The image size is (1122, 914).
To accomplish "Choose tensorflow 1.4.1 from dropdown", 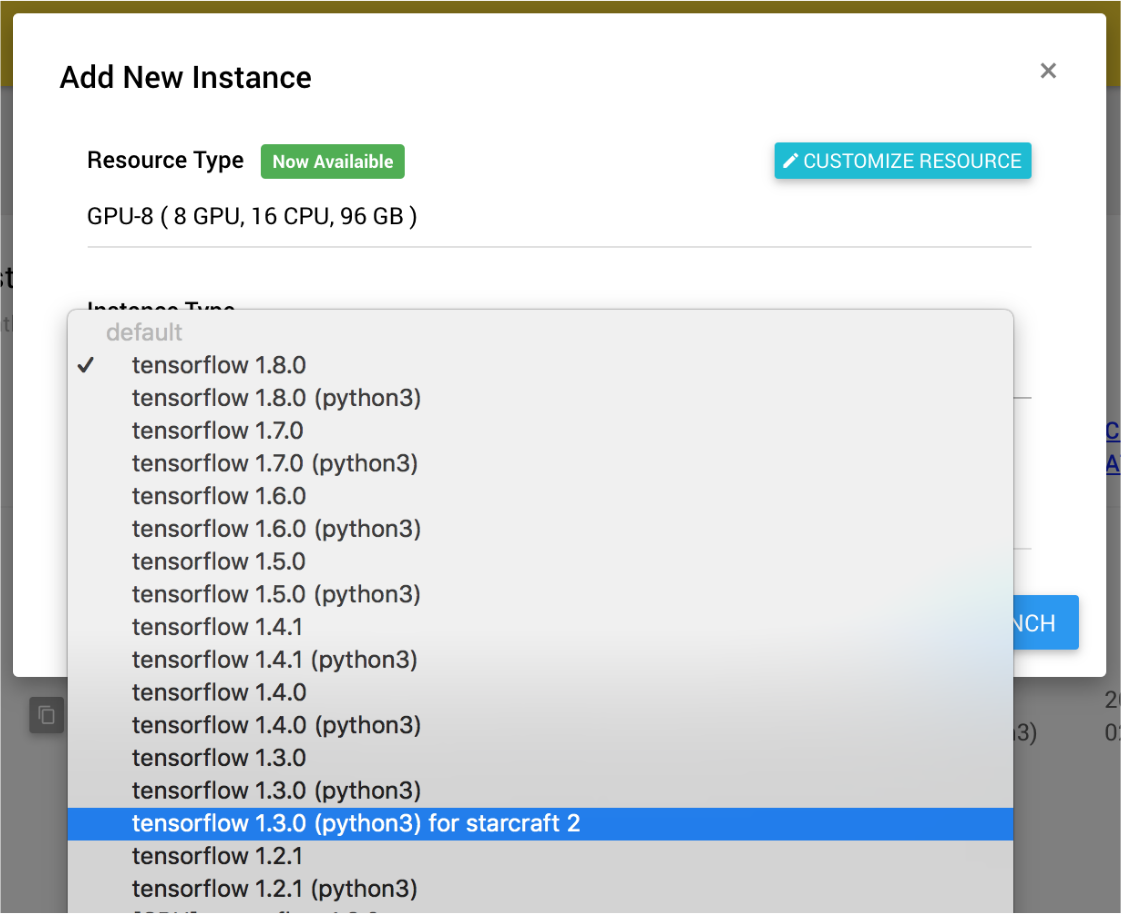I will [540, 627].
